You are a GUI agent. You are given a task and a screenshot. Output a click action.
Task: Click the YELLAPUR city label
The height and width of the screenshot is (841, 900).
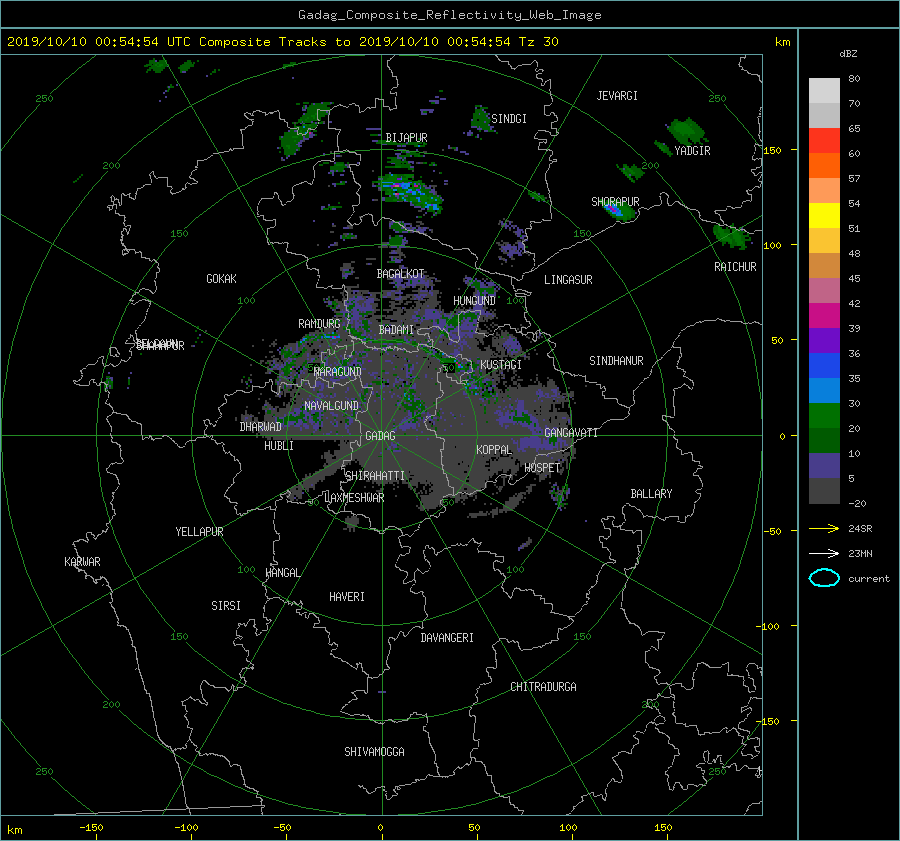click(x=199, y=532)
